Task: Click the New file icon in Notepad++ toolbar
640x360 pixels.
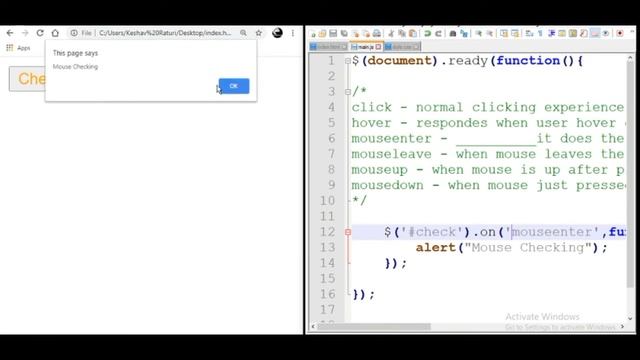Action: 313,33
